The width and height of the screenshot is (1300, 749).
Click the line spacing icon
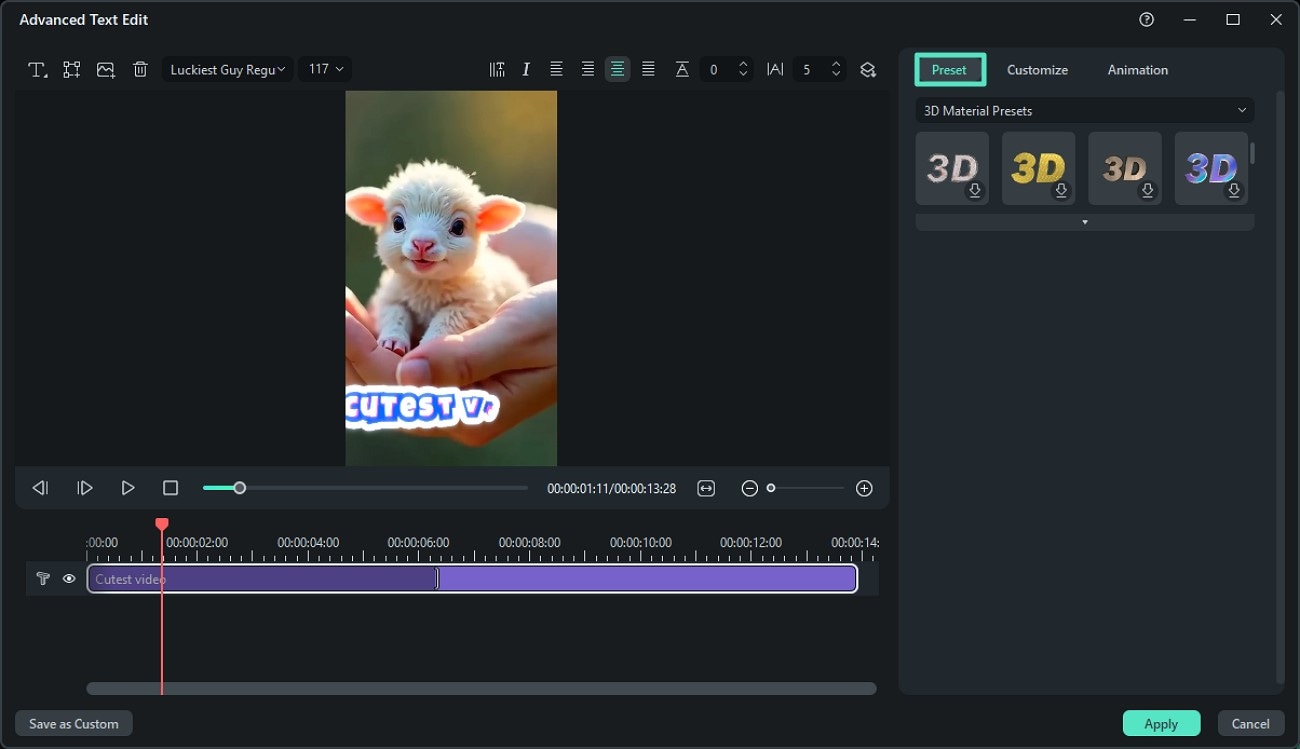click(x=682, y=69)
